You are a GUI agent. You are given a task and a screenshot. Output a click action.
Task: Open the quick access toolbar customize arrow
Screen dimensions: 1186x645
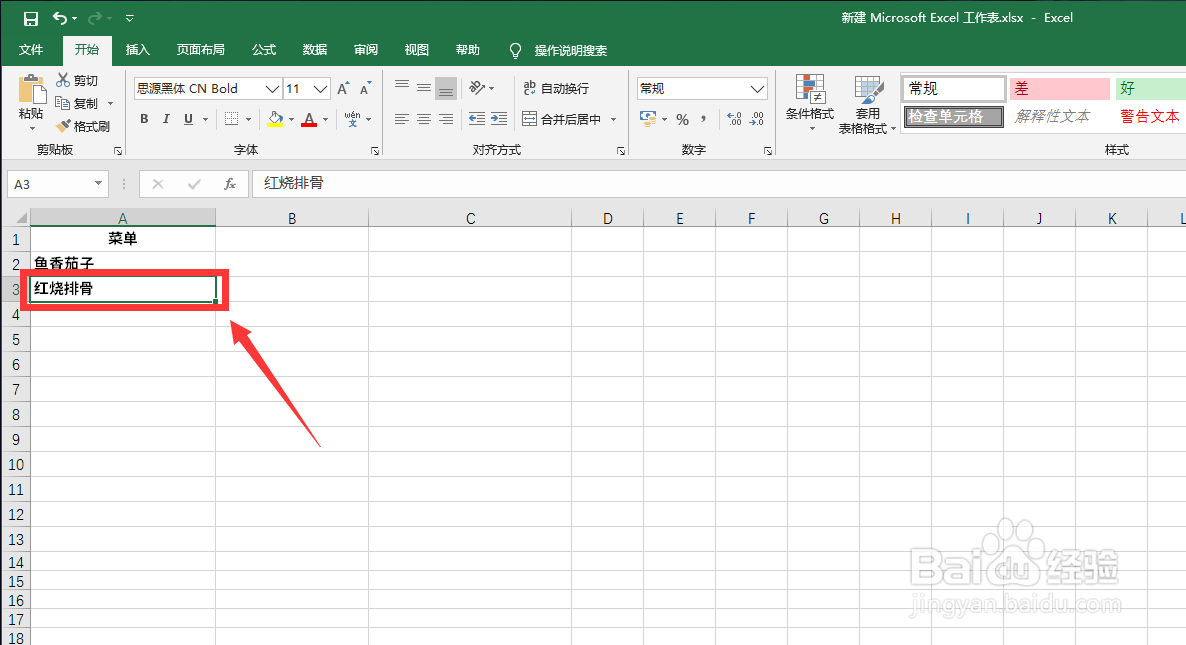129,18
